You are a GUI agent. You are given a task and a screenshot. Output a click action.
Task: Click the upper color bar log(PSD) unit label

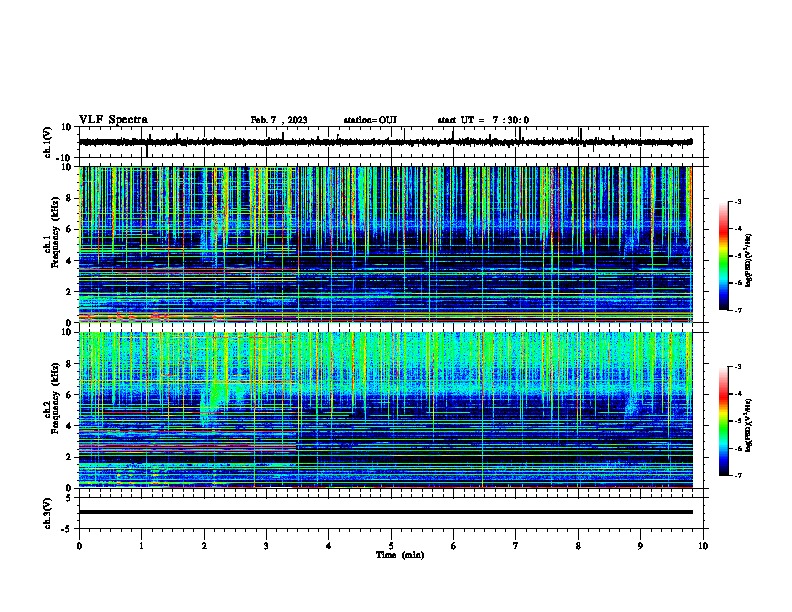click(748, 261)
